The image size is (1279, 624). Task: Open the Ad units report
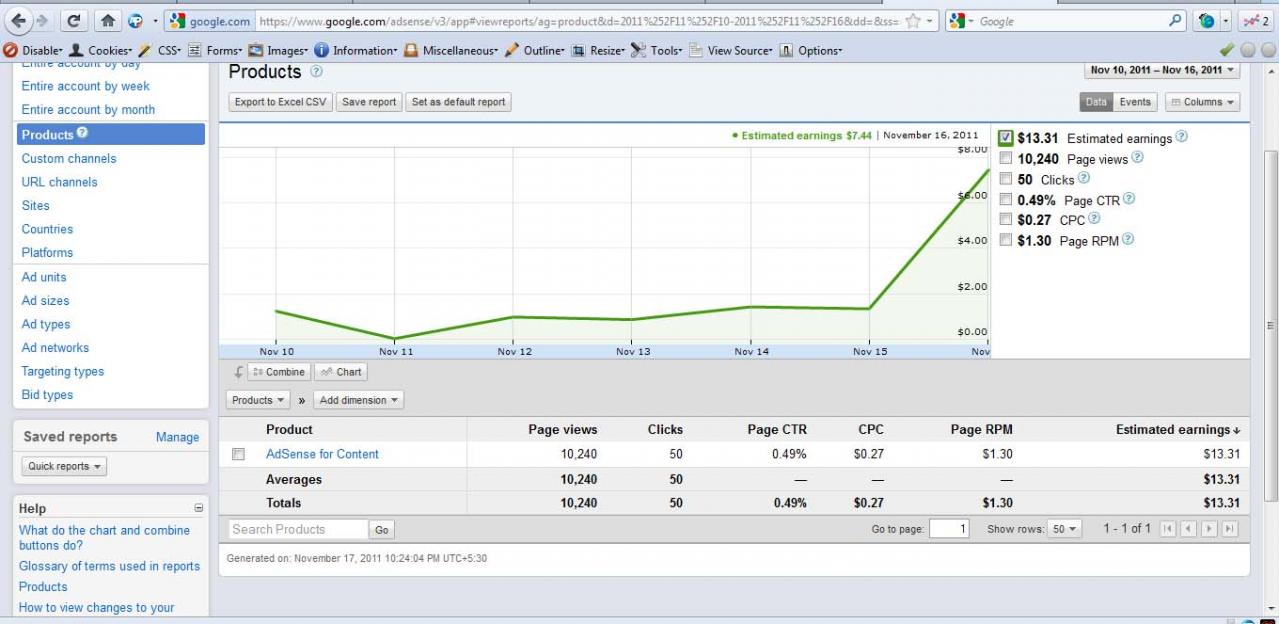pos(44,277)
